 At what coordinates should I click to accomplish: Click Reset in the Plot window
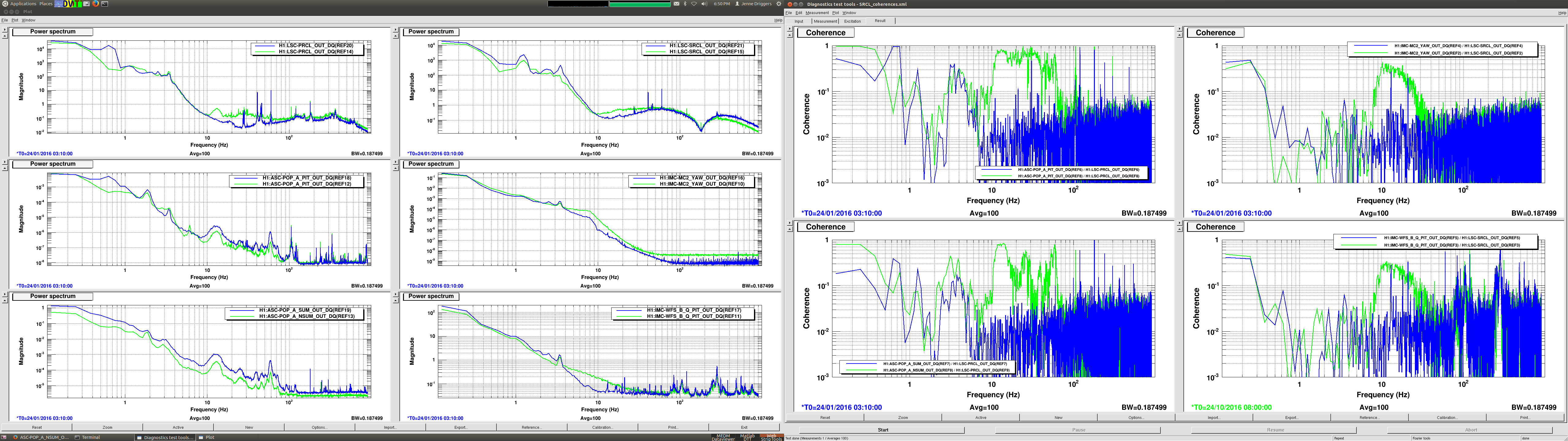(x=36, y=428)
